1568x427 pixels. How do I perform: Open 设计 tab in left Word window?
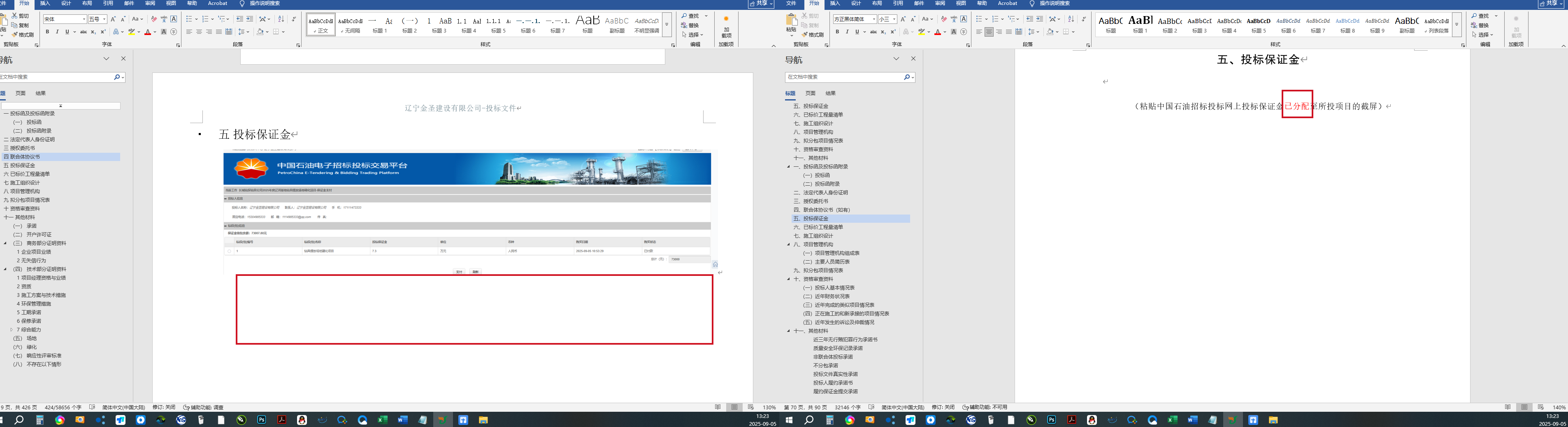66,4
